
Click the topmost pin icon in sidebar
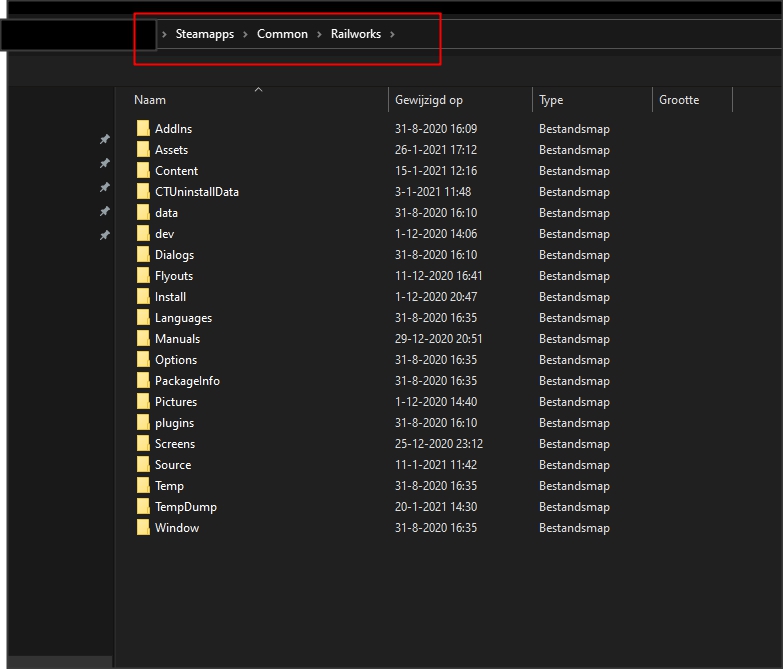104,140
